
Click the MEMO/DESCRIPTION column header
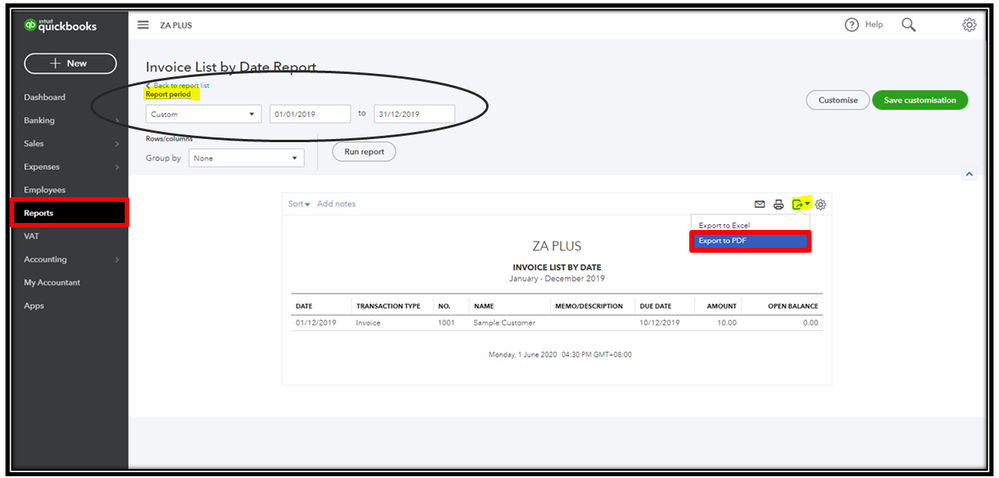(x=589, y=306)
